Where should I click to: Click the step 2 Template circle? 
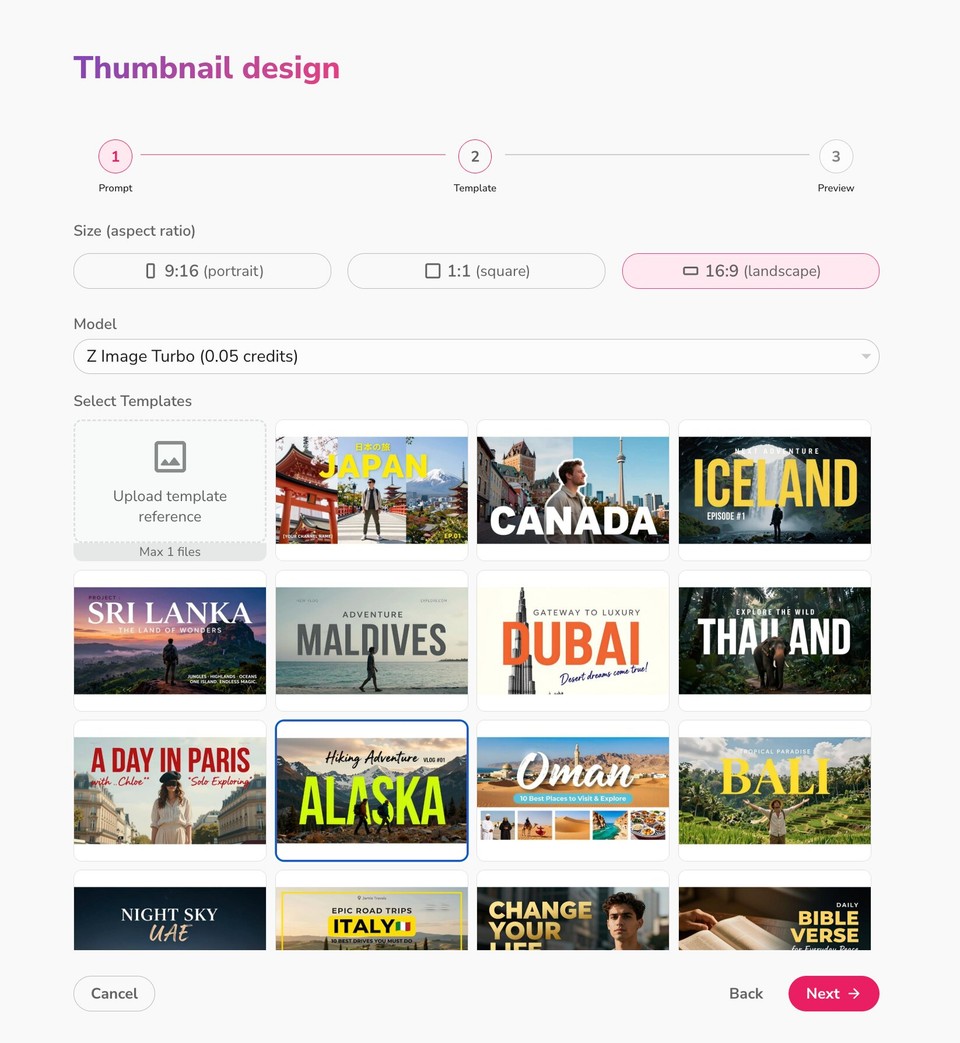[x=475, y=156]
